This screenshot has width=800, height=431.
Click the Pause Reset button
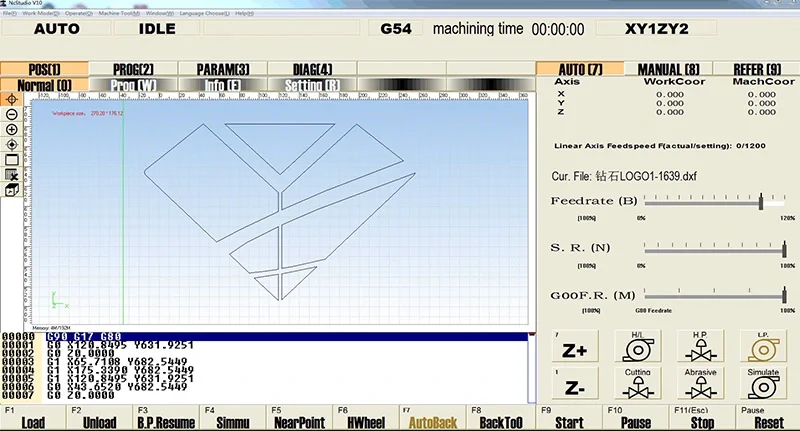pyautogui.click(x=768, y=418)
